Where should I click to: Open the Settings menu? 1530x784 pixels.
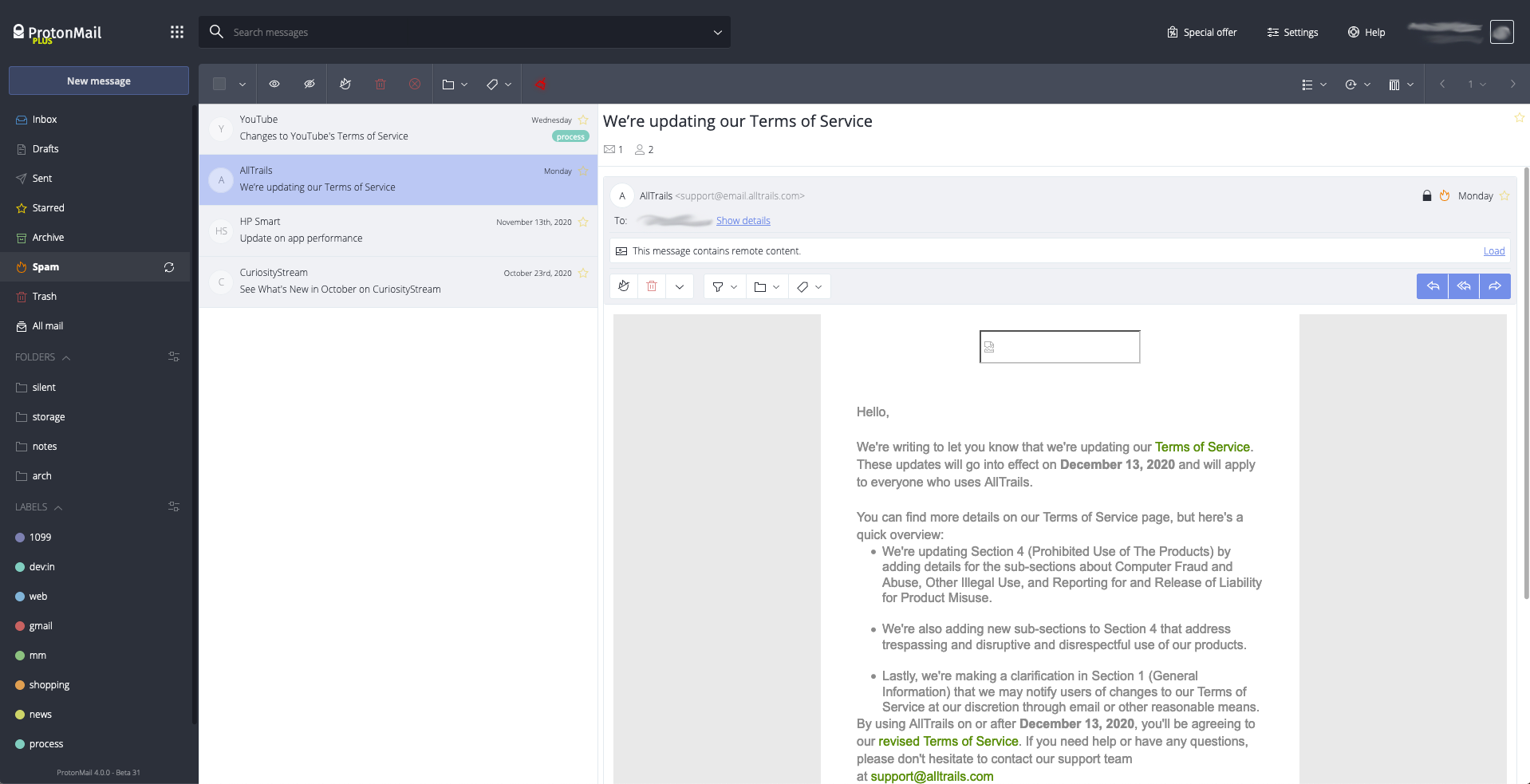1291,32
